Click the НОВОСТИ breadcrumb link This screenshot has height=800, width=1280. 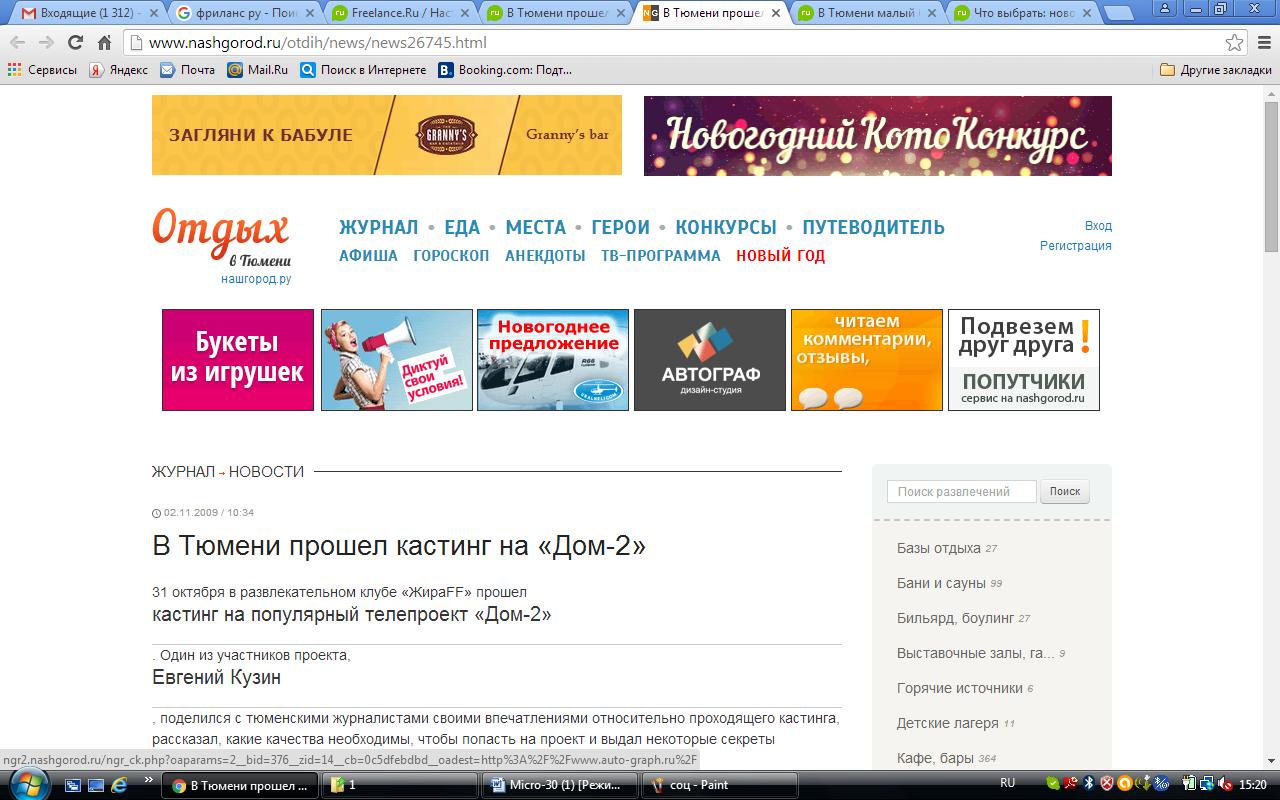pyautogui.click(x=266, y=471)
